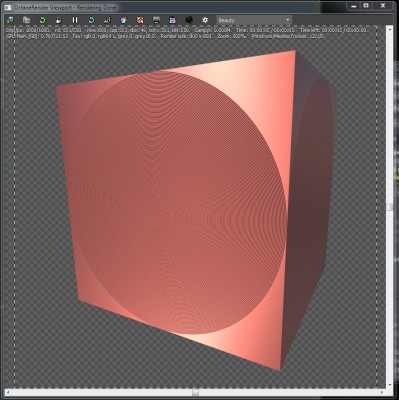Toggle the black clay mode icon

[189, 20]
